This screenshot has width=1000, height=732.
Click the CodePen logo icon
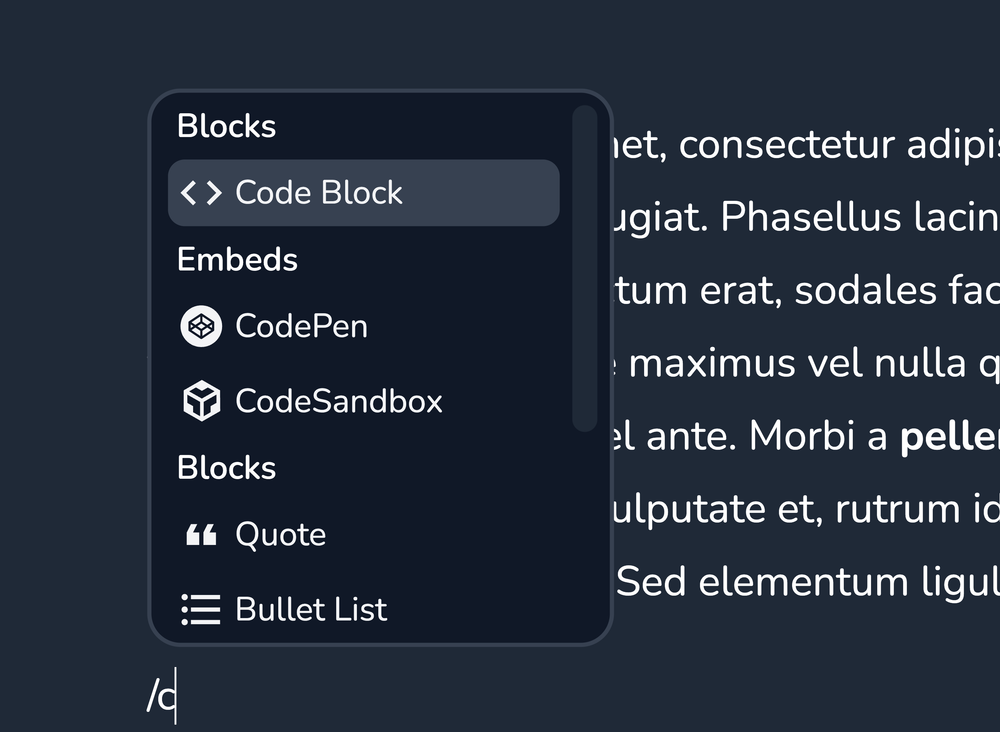201,326
